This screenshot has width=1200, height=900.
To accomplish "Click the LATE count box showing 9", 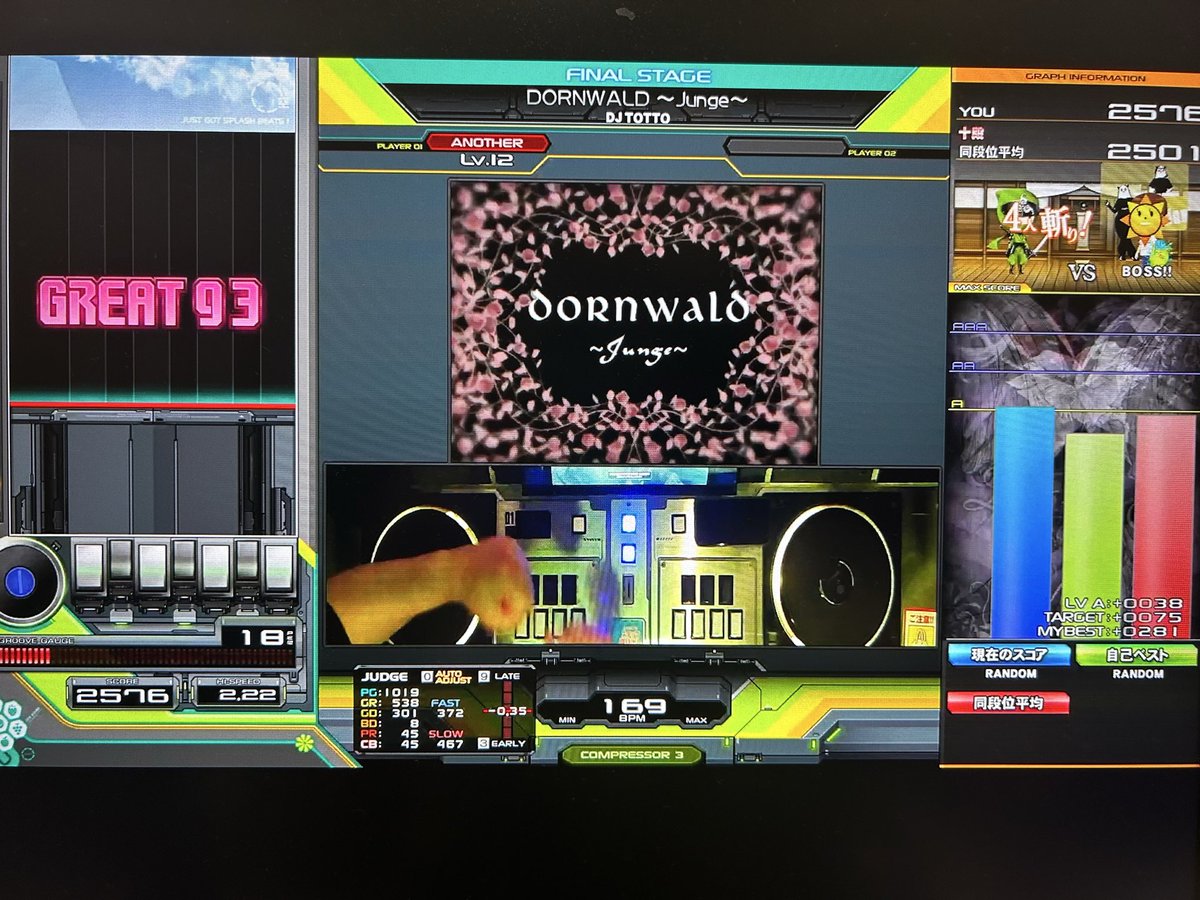I will [485, 676].
